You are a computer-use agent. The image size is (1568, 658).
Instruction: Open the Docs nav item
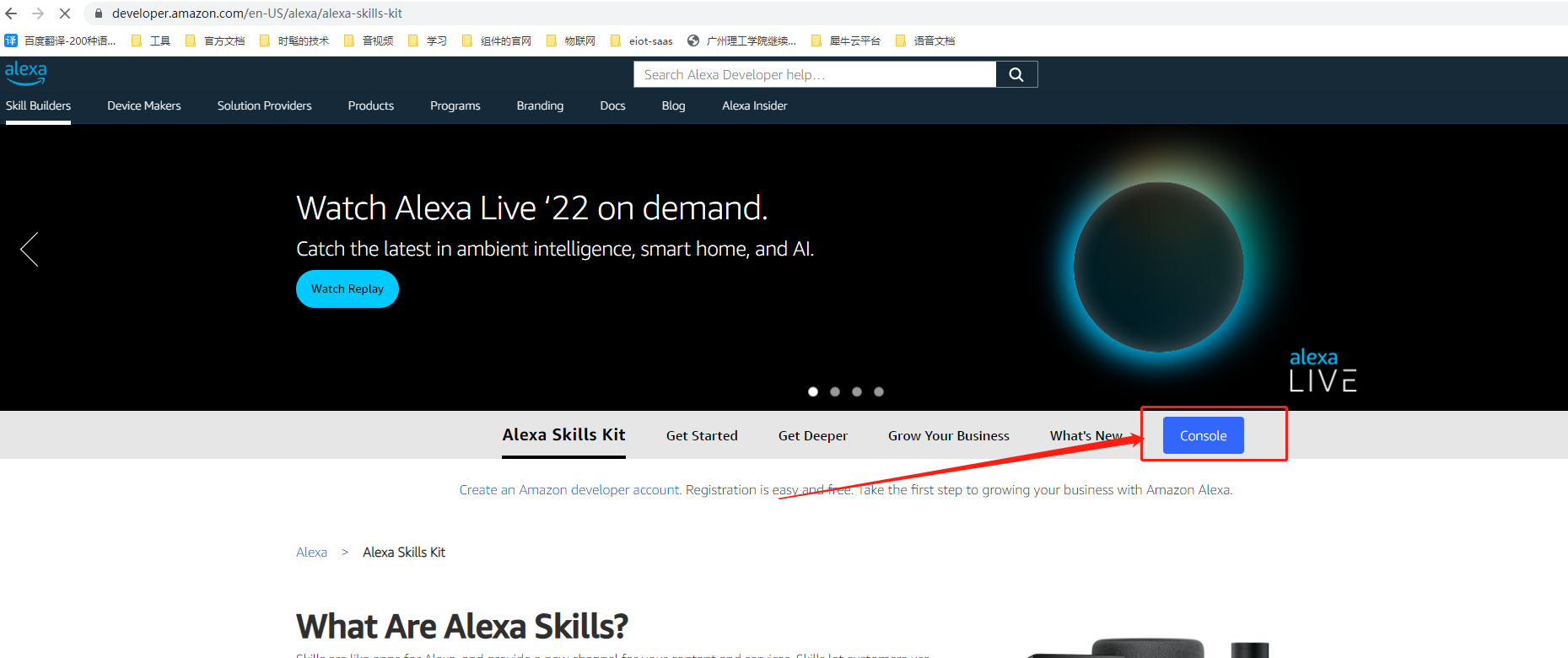coord(612,105)
